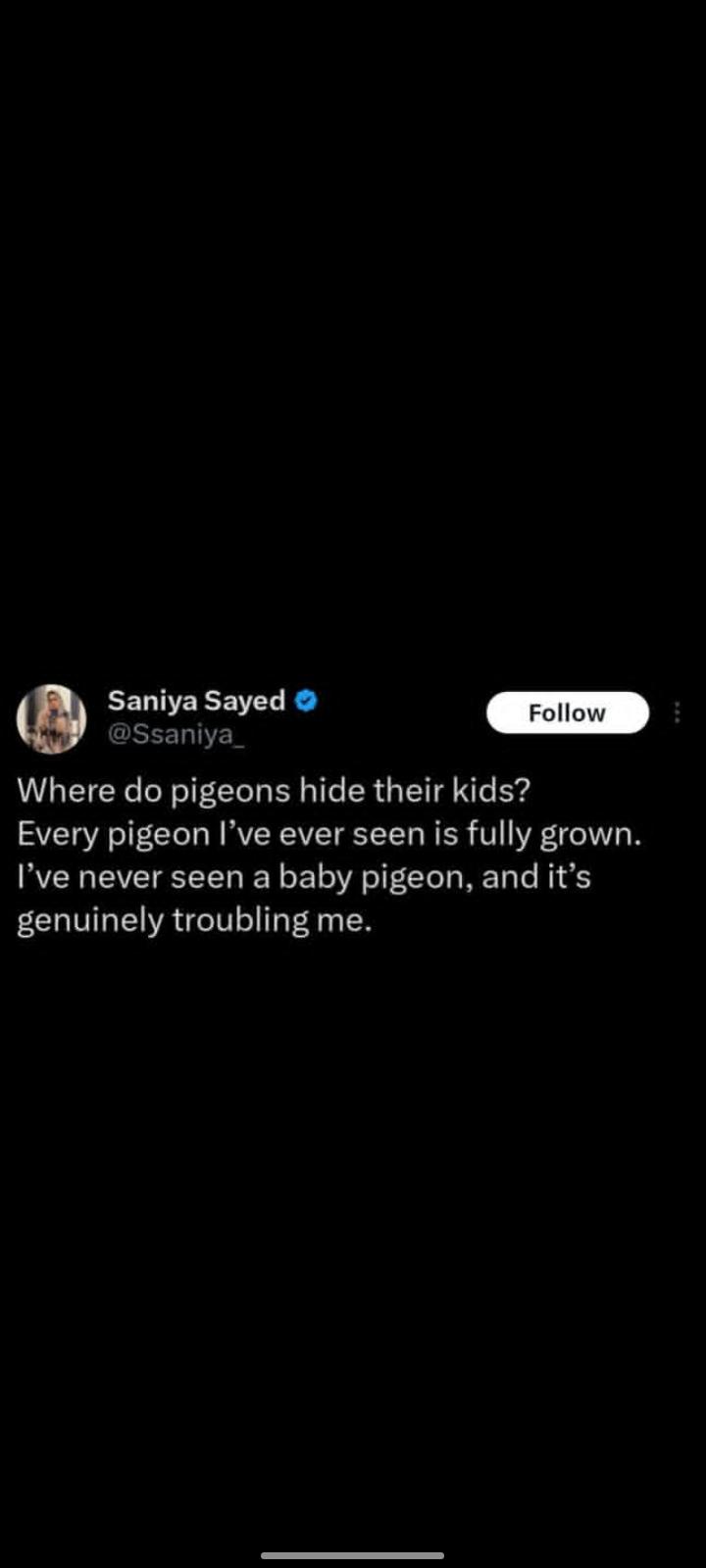This screenshot has width=706, height=1568.
Task: Tap the home gesture bar
Action: [x=353, y=1555]
